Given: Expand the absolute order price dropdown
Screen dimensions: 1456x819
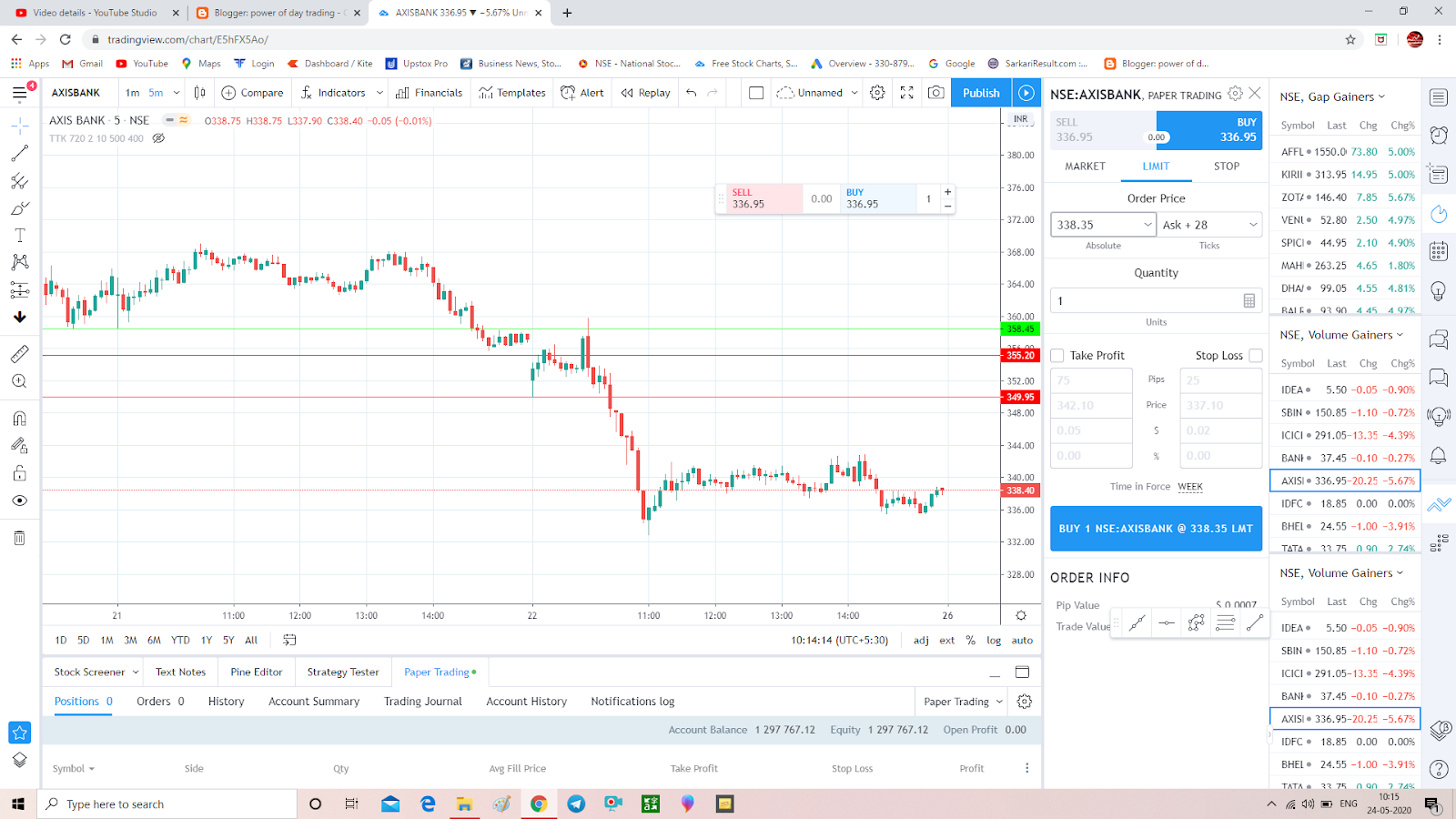Looking at the screenshot, I should (1148, 225).
